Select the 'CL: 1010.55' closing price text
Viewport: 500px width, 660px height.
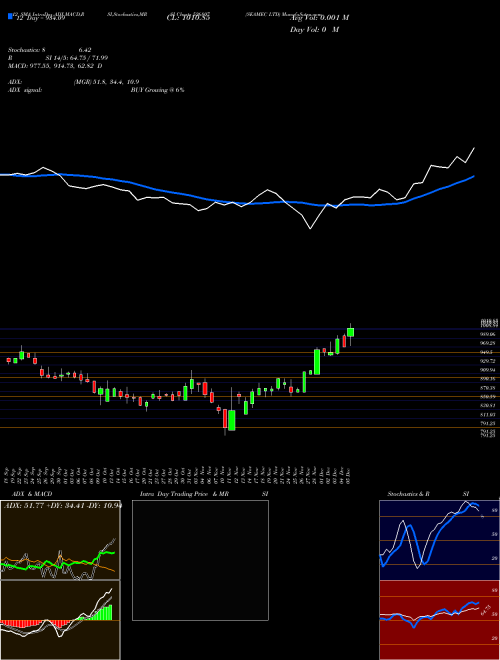(189, 18)
